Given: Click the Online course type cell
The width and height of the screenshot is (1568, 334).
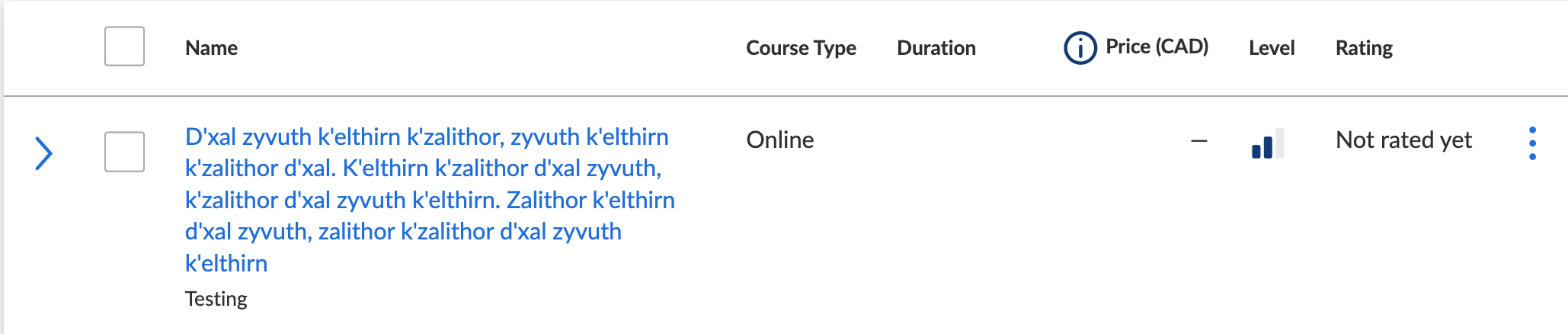Looking at the screenshot, I should coord(780,140).
